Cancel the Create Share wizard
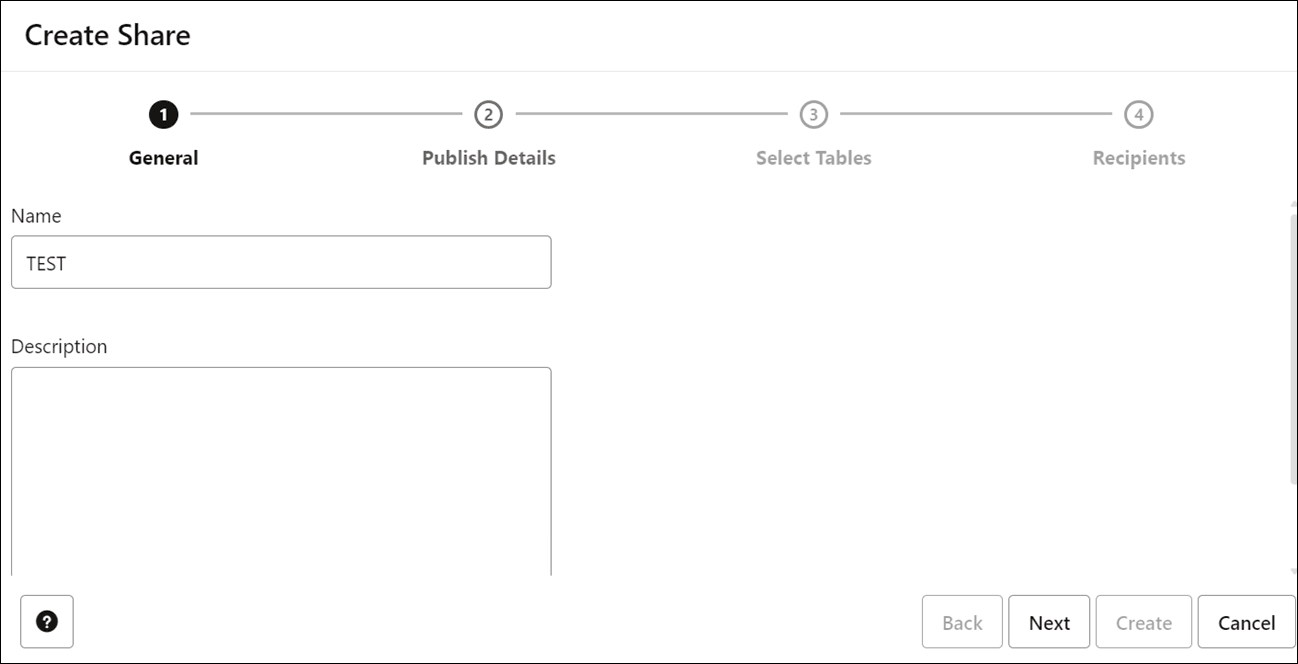This screenshot has height=664, width=1298. [1245, 621]
